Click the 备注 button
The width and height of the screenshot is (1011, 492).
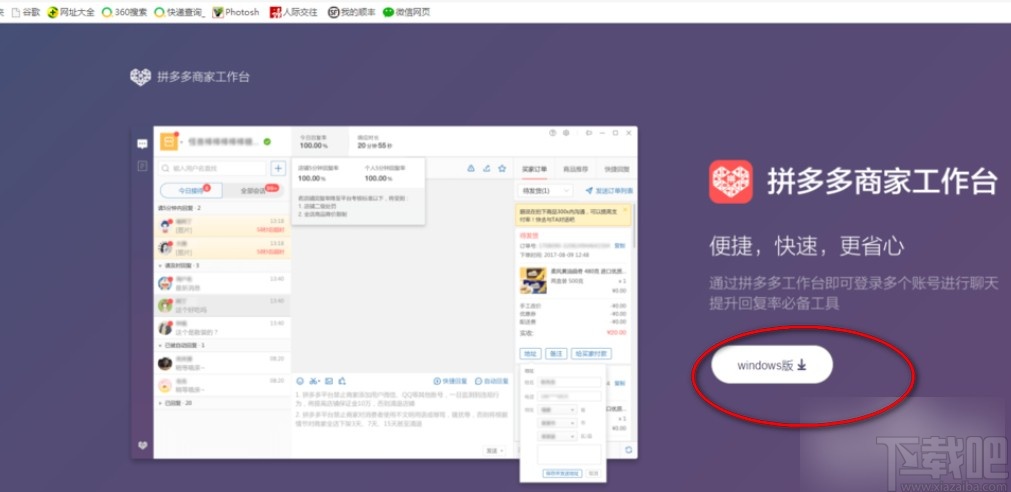pos(556,353)
